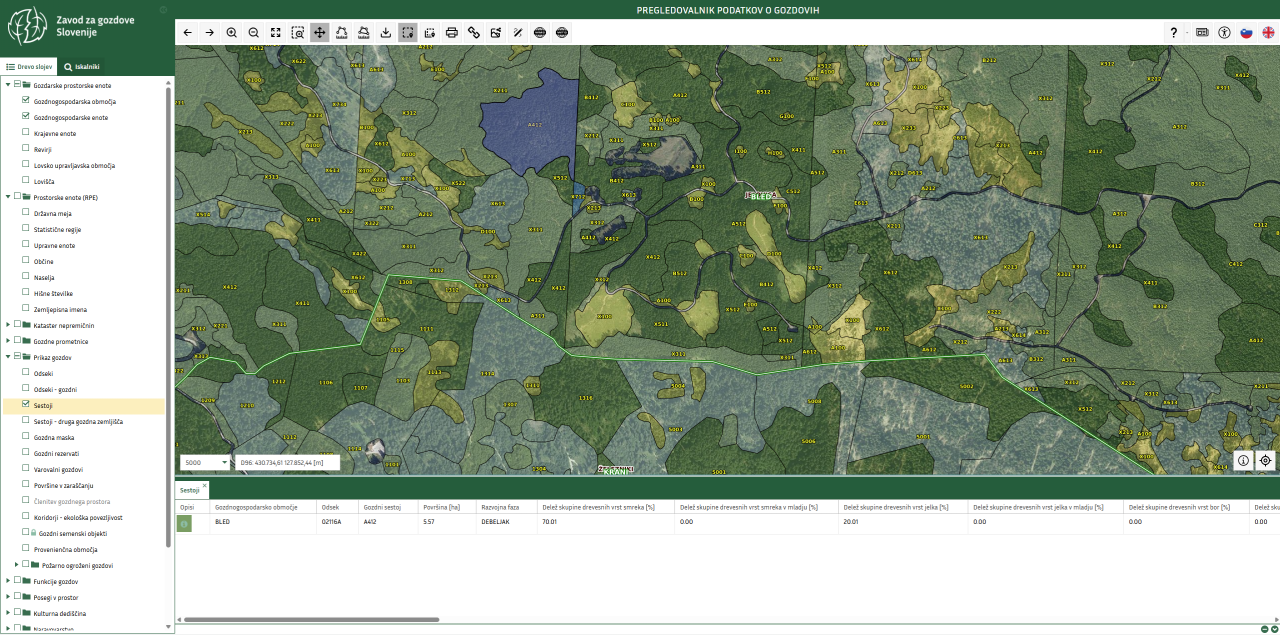The width and height of the screenshot is (1280, 635).
Task: Select the Sestoji results tab
Action: point(189,491)
